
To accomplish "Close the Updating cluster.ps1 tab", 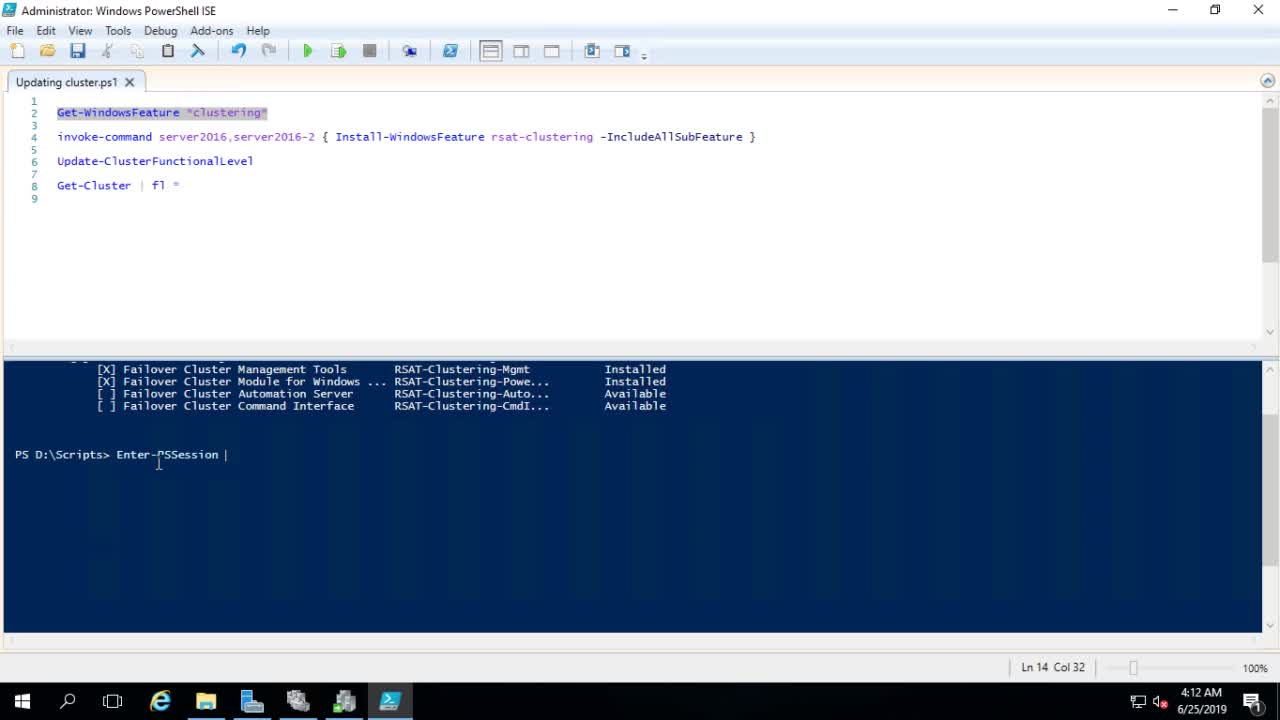I will tap(129, 82).
